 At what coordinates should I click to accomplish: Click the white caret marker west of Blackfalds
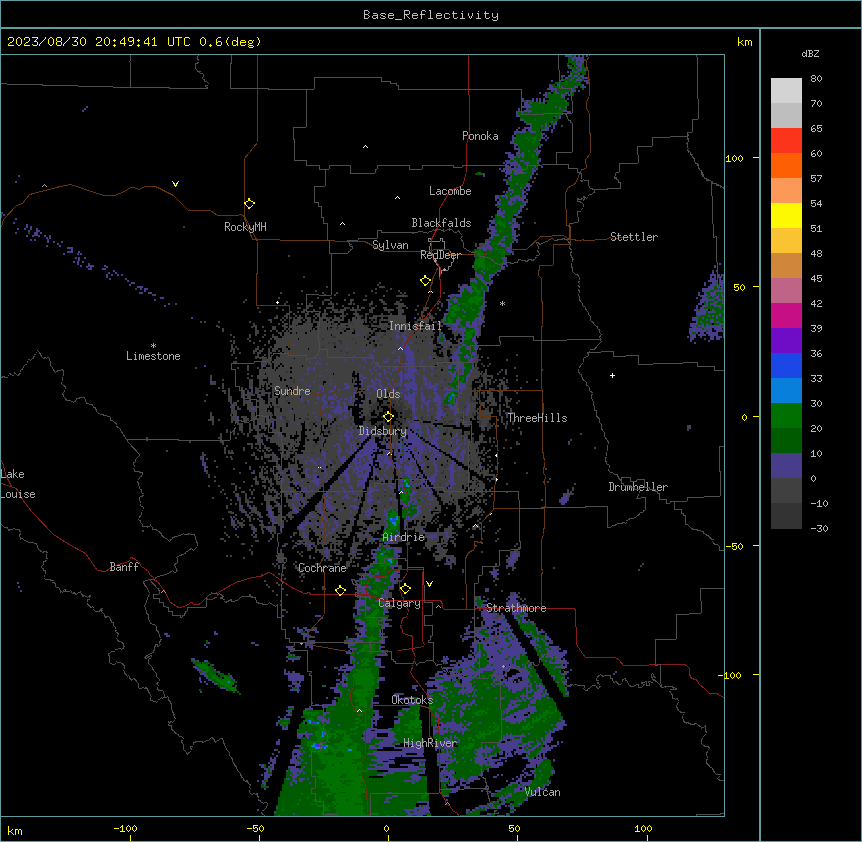click(342, 224)
